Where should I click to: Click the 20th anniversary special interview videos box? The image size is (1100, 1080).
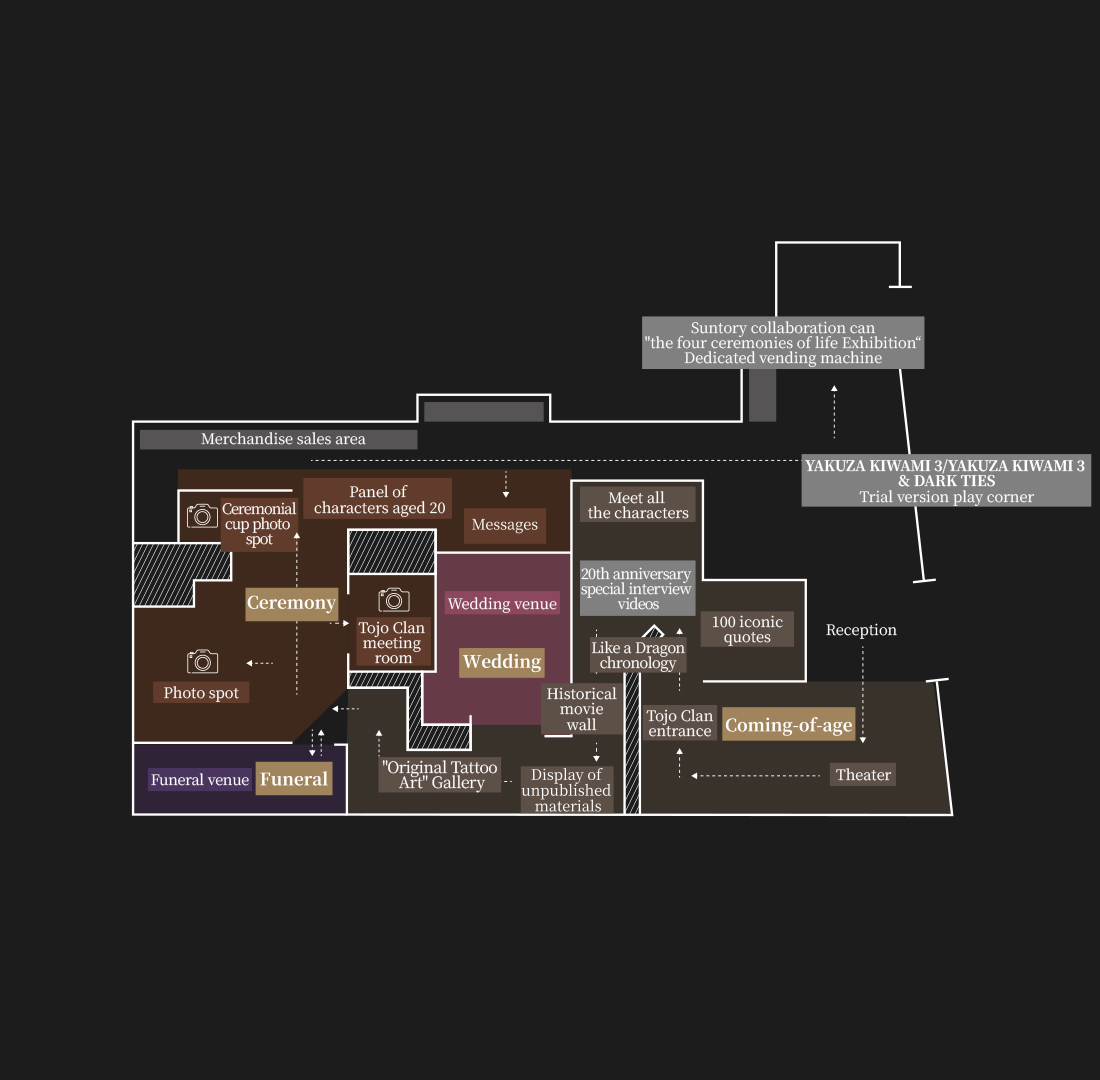(x=637, y=588)
